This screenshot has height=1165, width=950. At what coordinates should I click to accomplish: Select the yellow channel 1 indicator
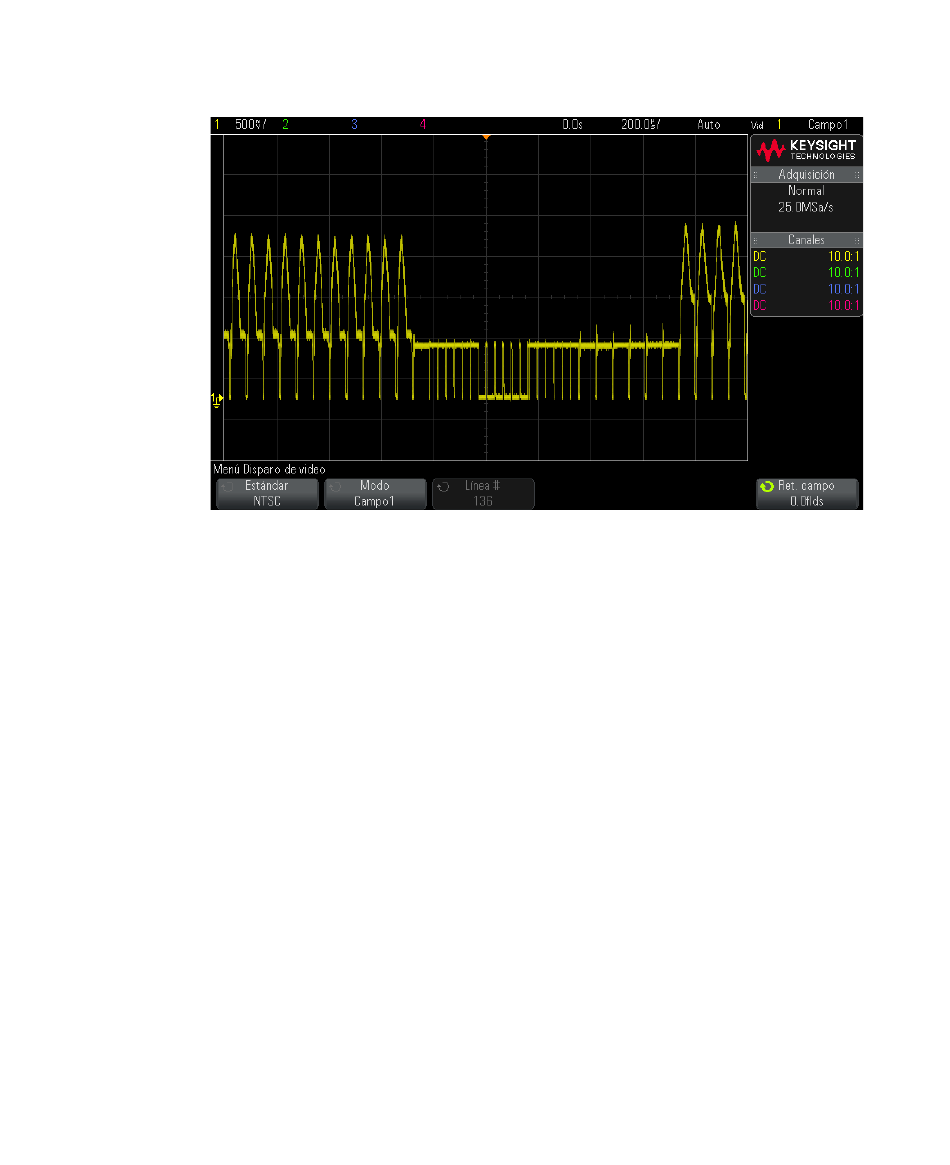[x=217, y=125]
